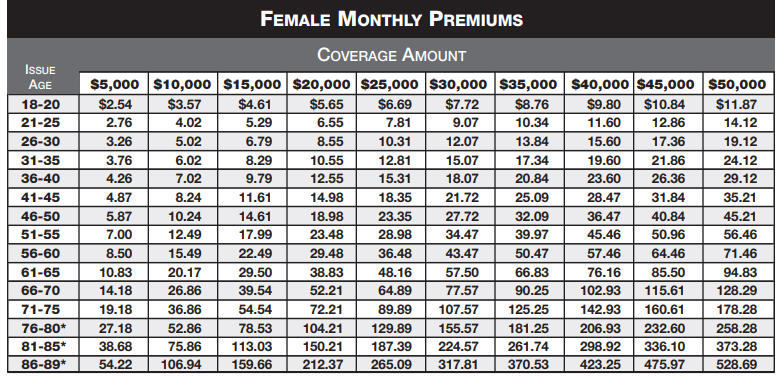778x376 pixels.
Task: Click the 102.93 premium cell
Action: 600,291
